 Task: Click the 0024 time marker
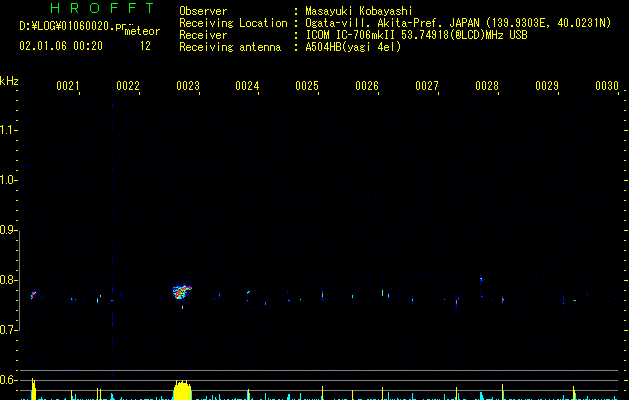247,86
